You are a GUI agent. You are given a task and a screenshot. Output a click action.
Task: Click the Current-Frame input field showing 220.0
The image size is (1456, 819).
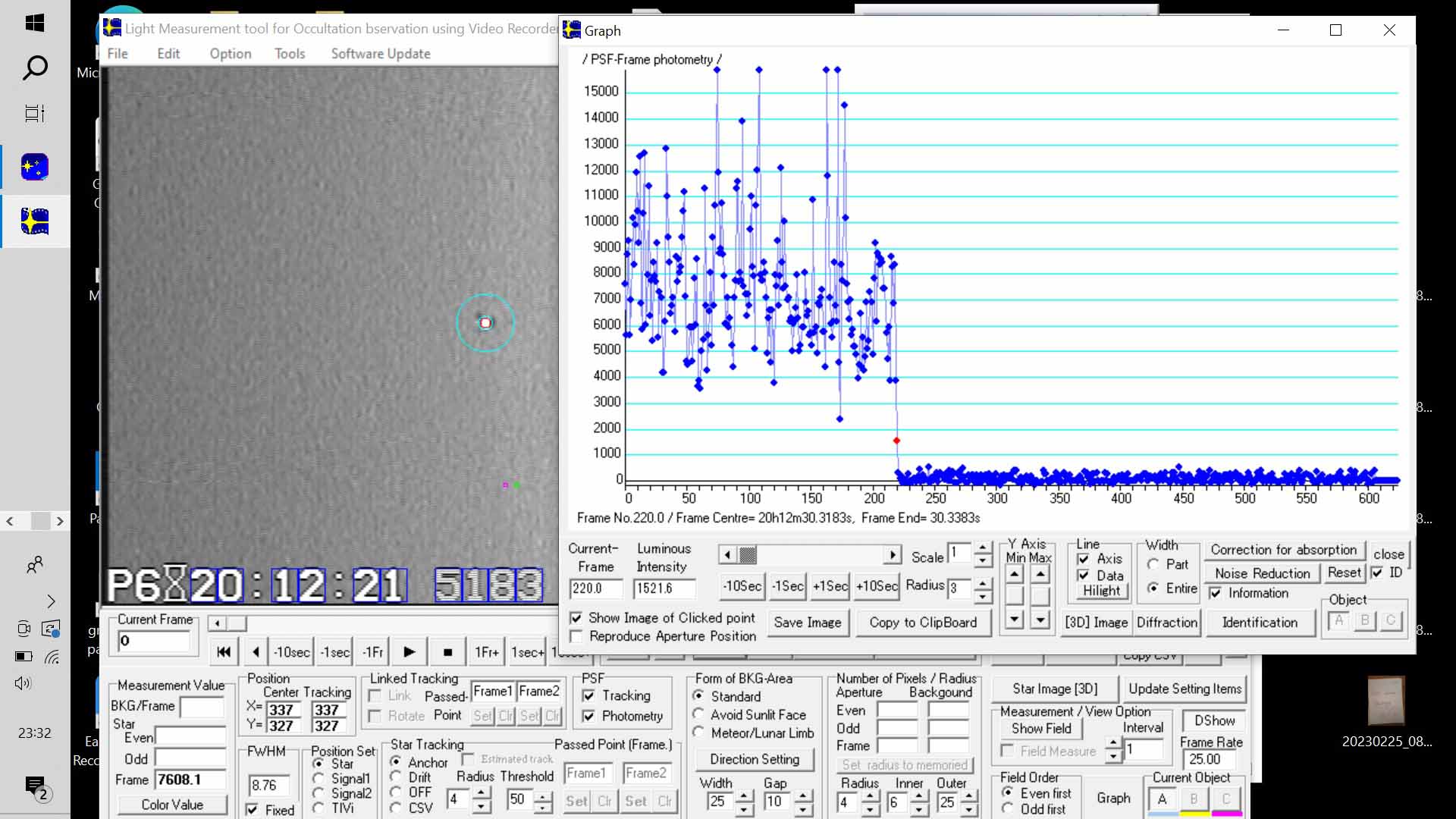point(595,588)
